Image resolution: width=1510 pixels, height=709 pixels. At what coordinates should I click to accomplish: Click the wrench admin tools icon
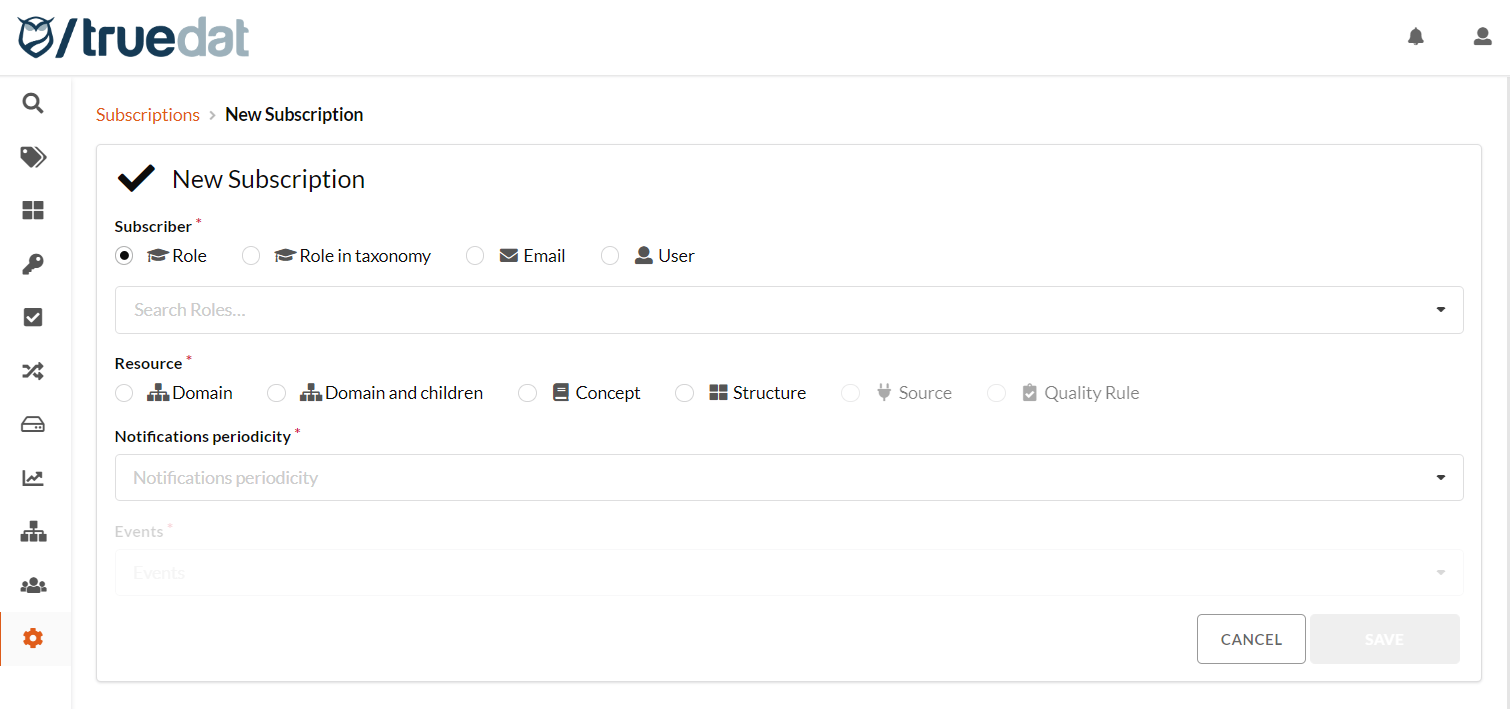click(x=32, y=263)
